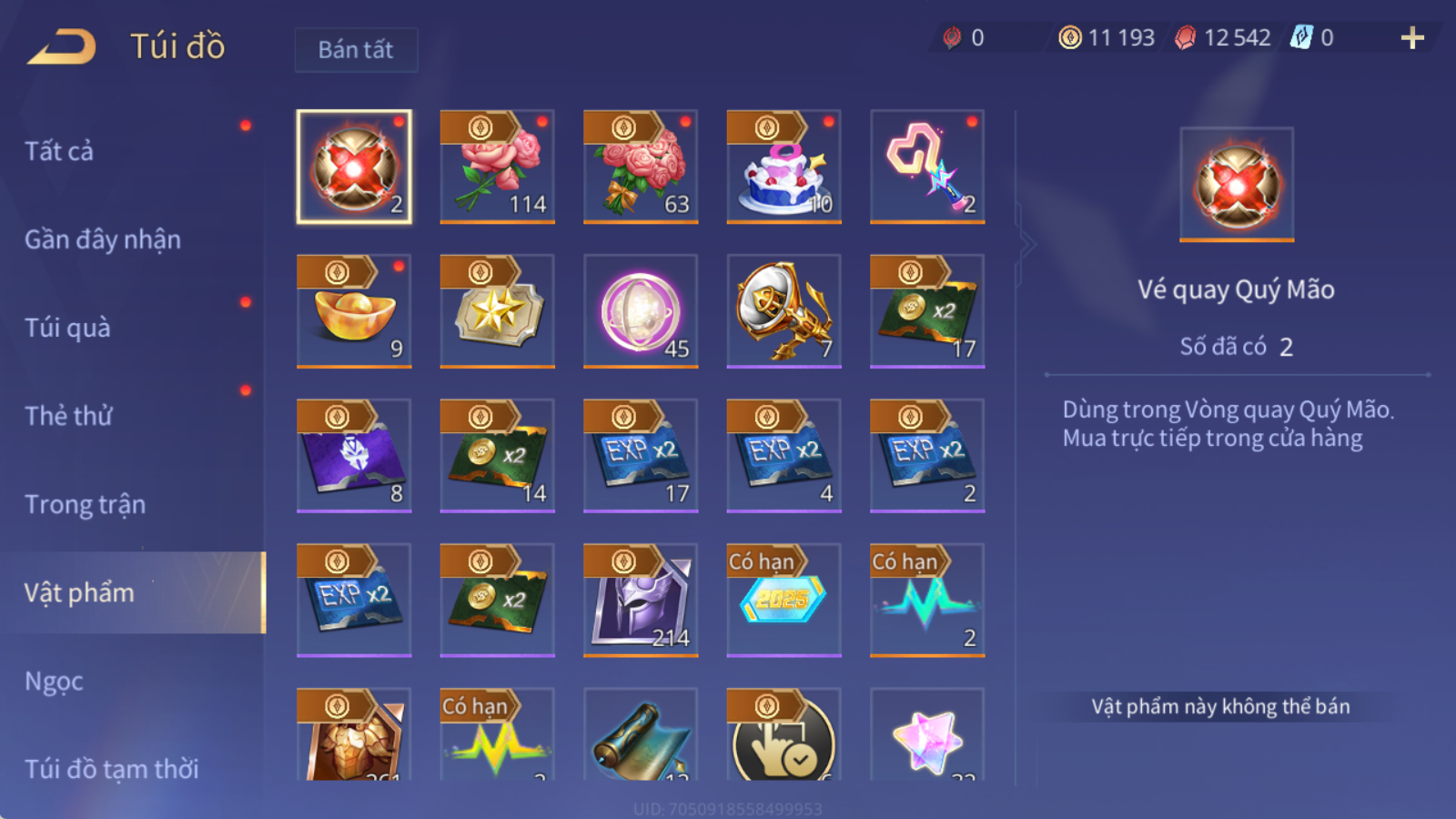
Task: Open the Gần đây nhận tab
Action: [103, 239]
